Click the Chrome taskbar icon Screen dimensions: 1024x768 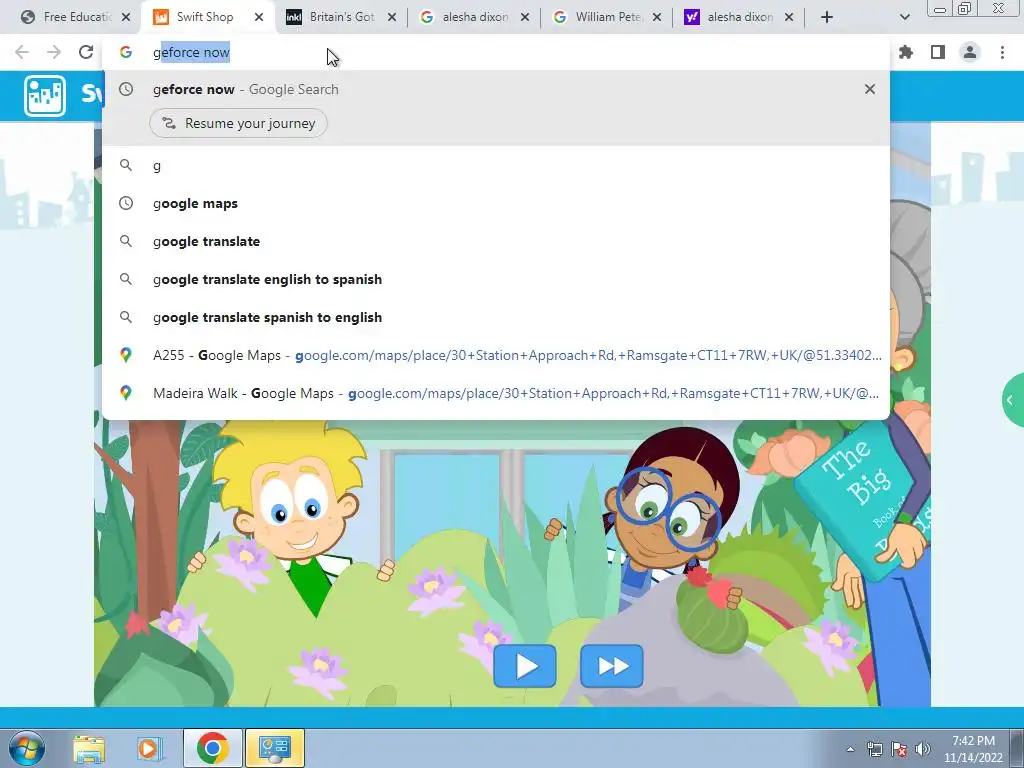(x=212, y=748)
